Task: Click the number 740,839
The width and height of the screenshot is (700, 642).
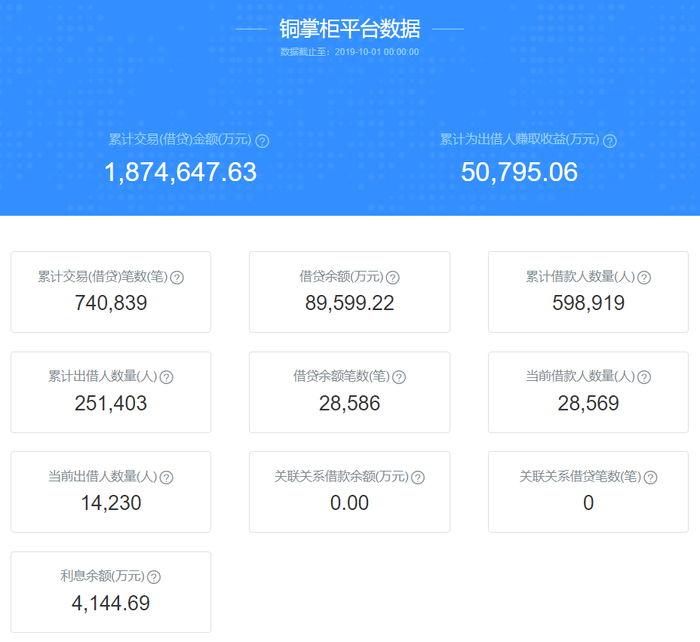Action: 111,303
